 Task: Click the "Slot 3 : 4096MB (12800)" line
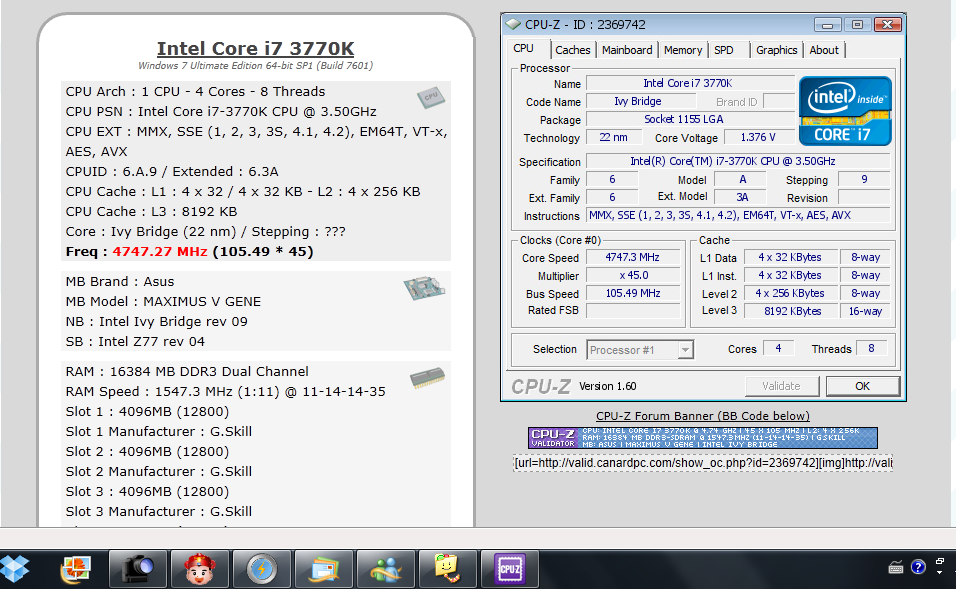coord(148,491)
